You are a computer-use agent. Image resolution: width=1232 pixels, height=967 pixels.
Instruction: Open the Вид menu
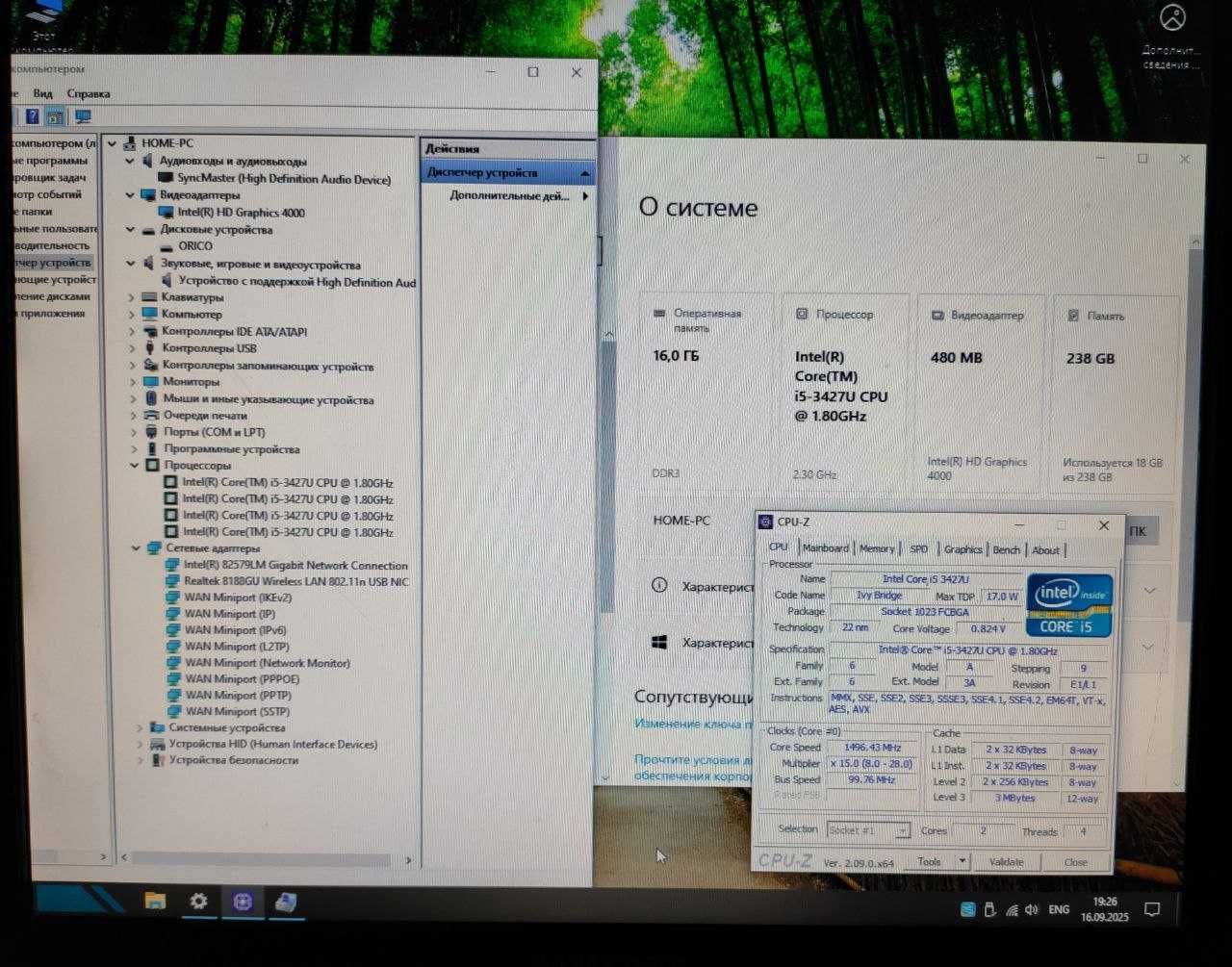click(x=42, y=93)
